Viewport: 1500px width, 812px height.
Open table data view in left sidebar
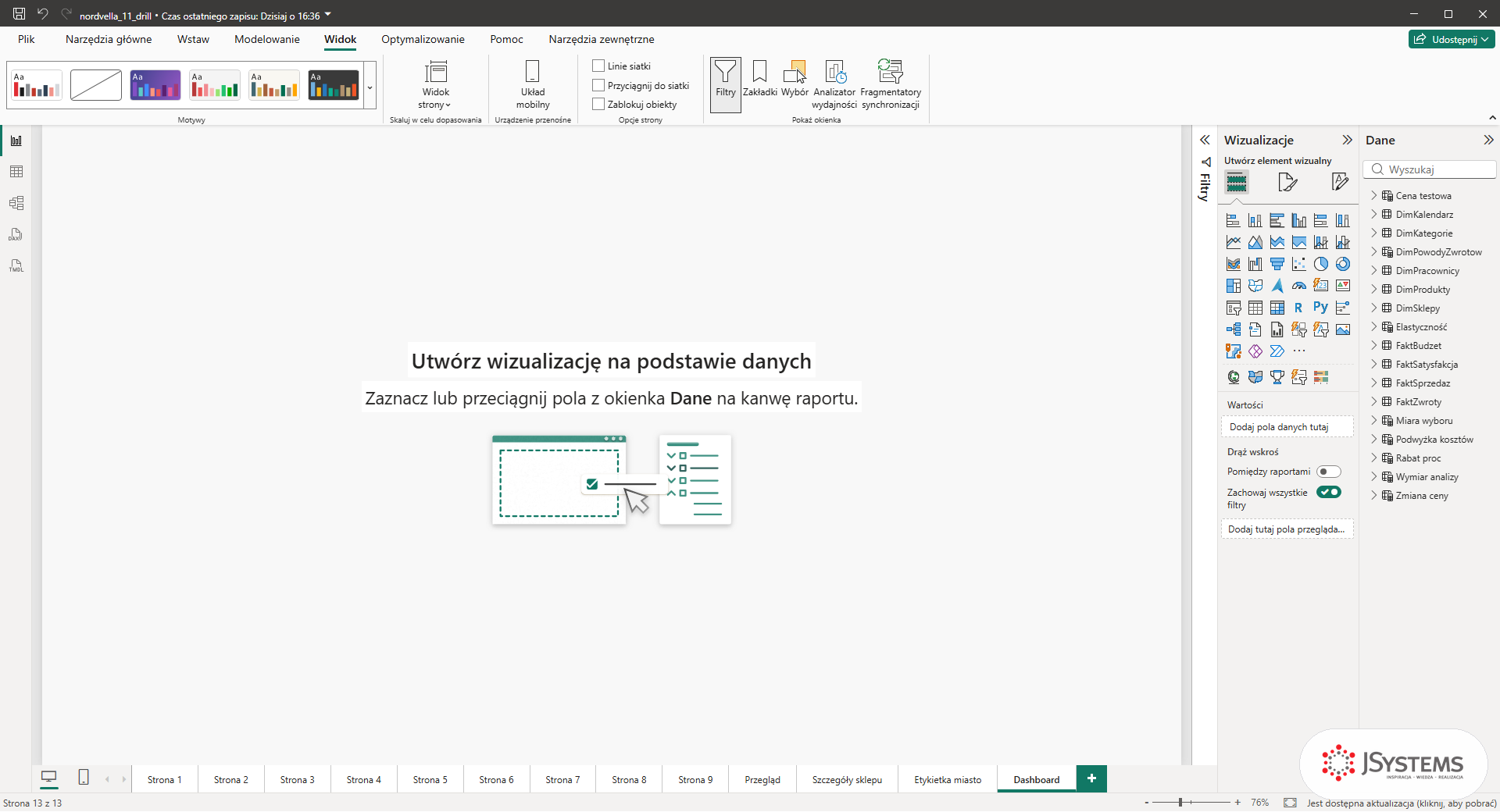click(x=16, y=172)
